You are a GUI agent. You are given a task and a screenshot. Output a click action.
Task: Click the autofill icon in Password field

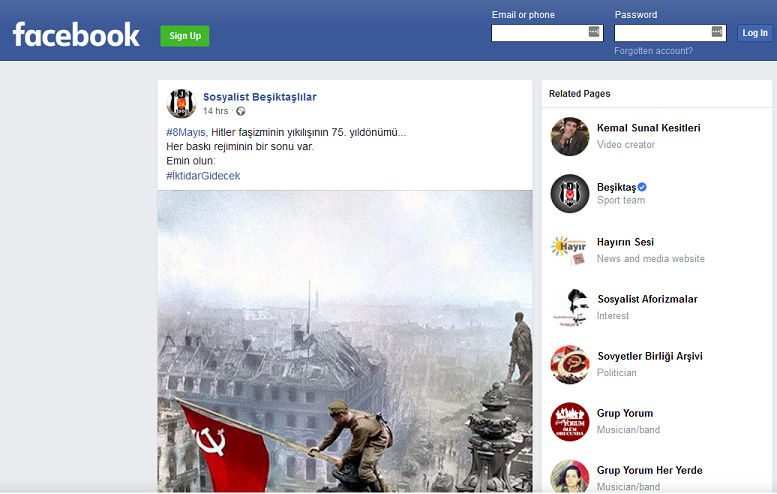pyautogui.click(x=717, y=32)
